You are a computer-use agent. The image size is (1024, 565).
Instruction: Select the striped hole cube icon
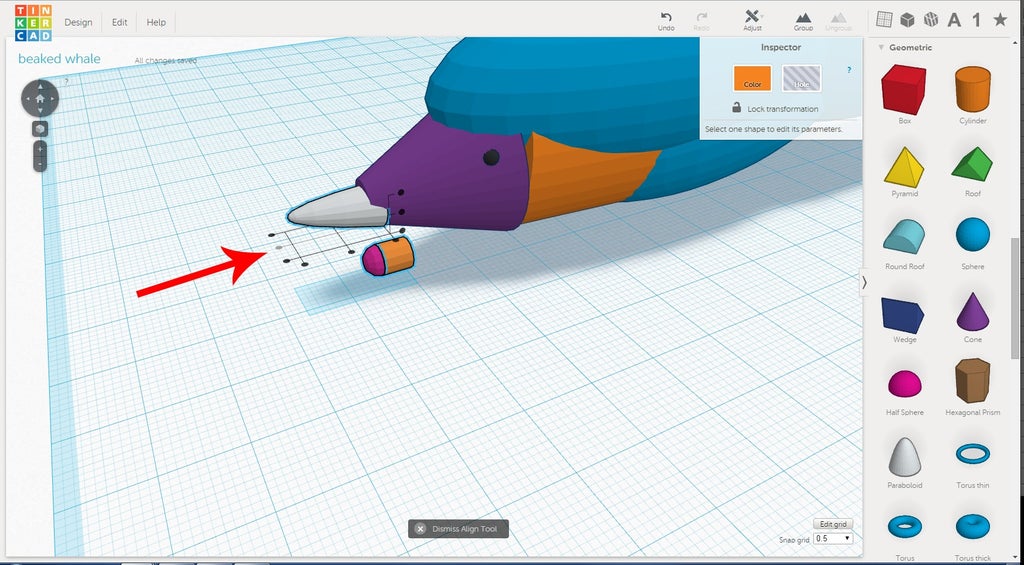tap(931, 20)
